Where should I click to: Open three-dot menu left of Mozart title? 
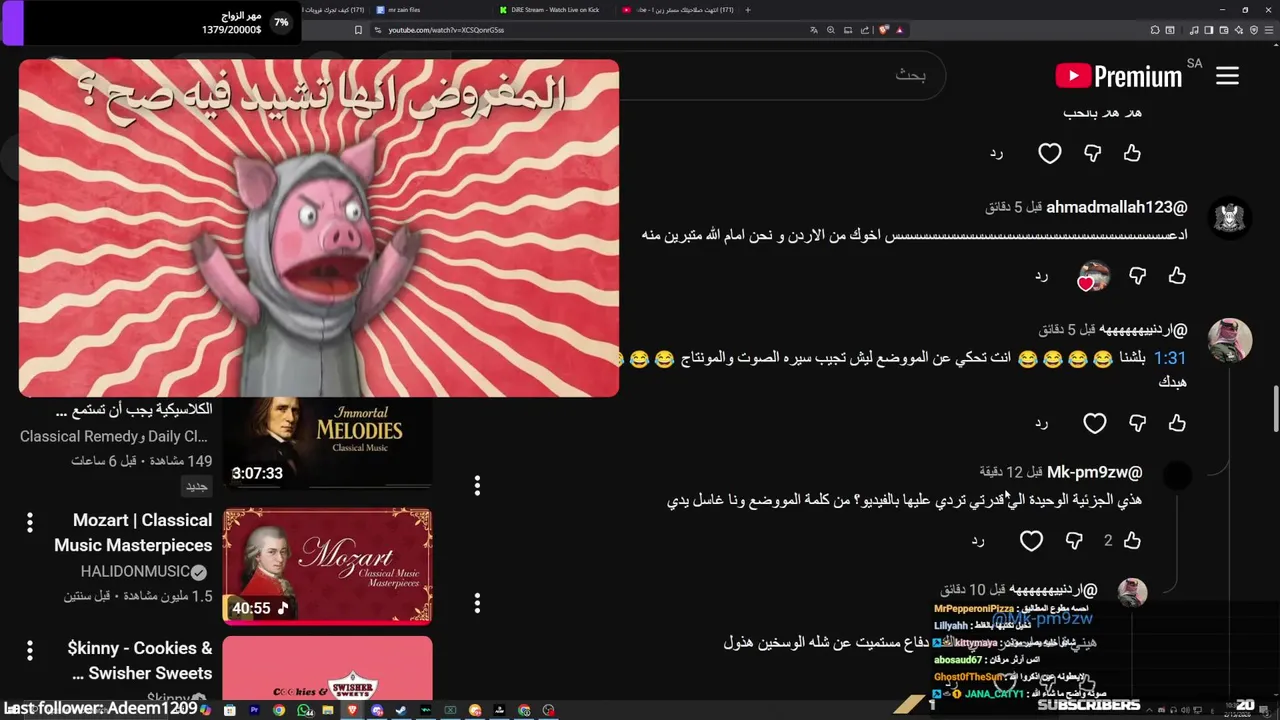30,521
